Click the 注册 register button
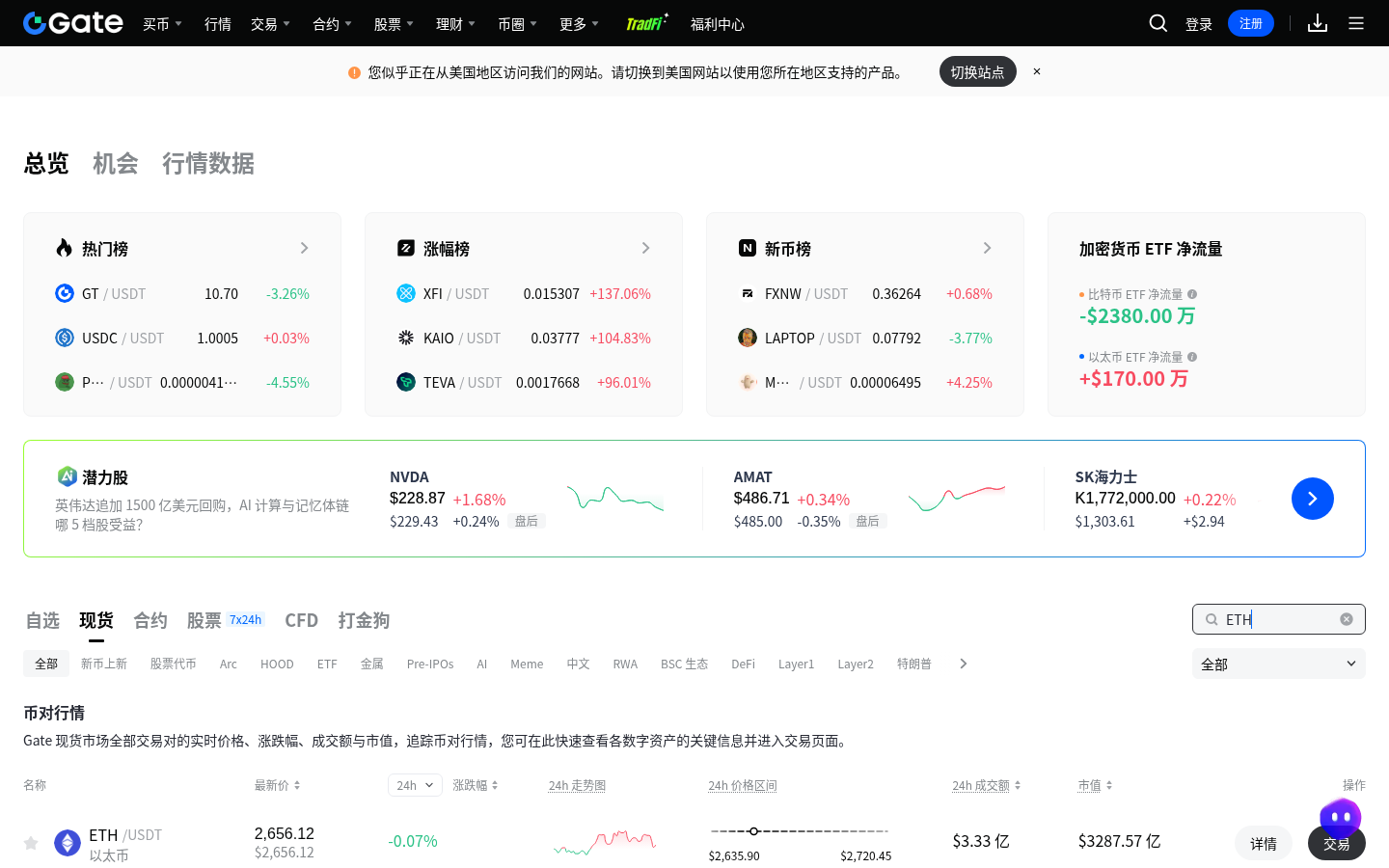Image resolution: width=1389 pixels, height=868 pixels. pyautogui.click(x=1251, y=23)
